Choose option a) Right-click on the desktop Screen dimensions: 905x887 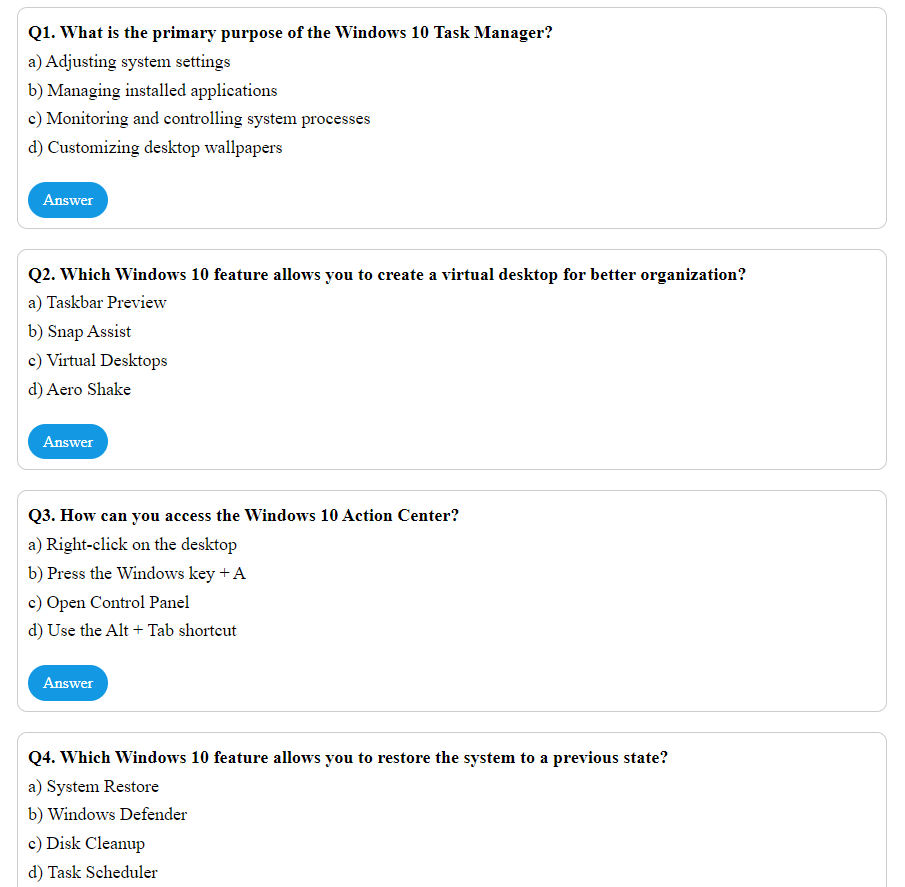(x=133, y=544)
